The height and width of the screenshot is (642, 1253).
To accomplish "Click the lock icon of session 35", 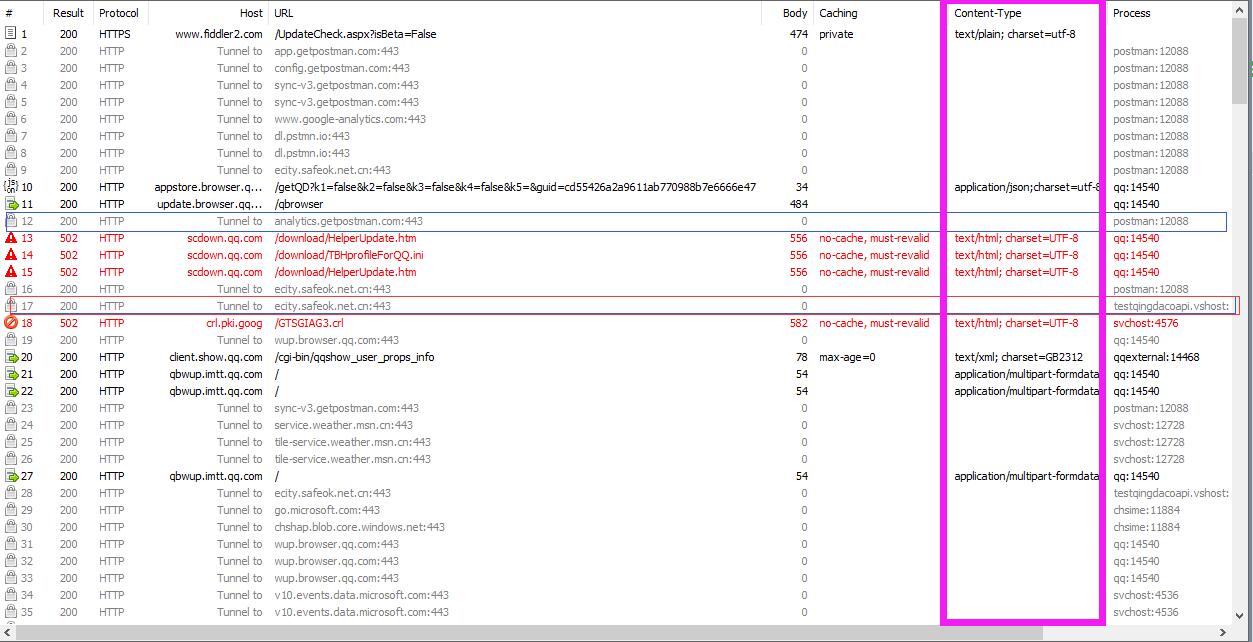I will [x=11, y=612].
